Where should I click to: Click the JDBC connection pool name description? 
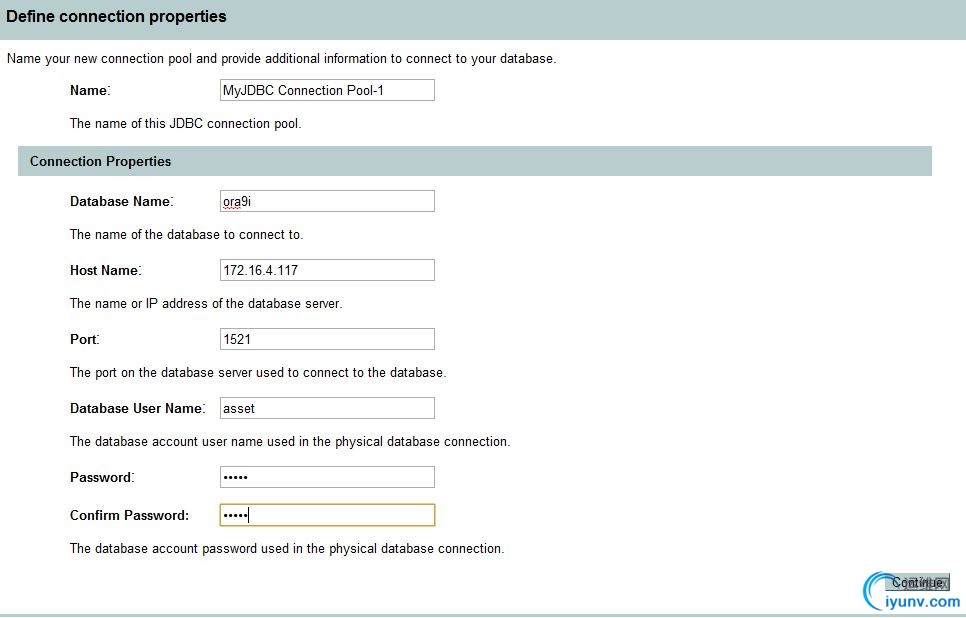(x=185, y=124)
